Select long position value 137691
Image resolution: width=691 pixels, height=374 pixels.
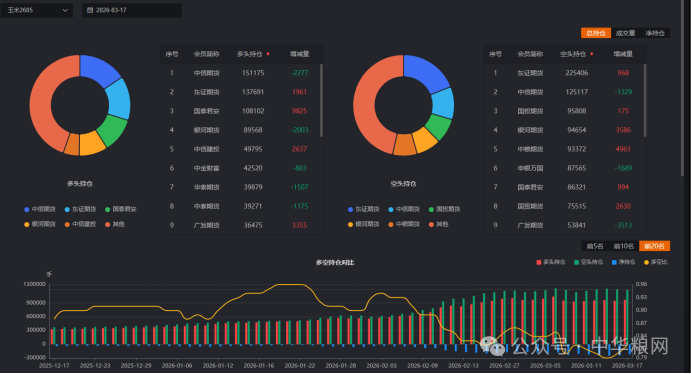pyautogui.click(x=253, y=92)
